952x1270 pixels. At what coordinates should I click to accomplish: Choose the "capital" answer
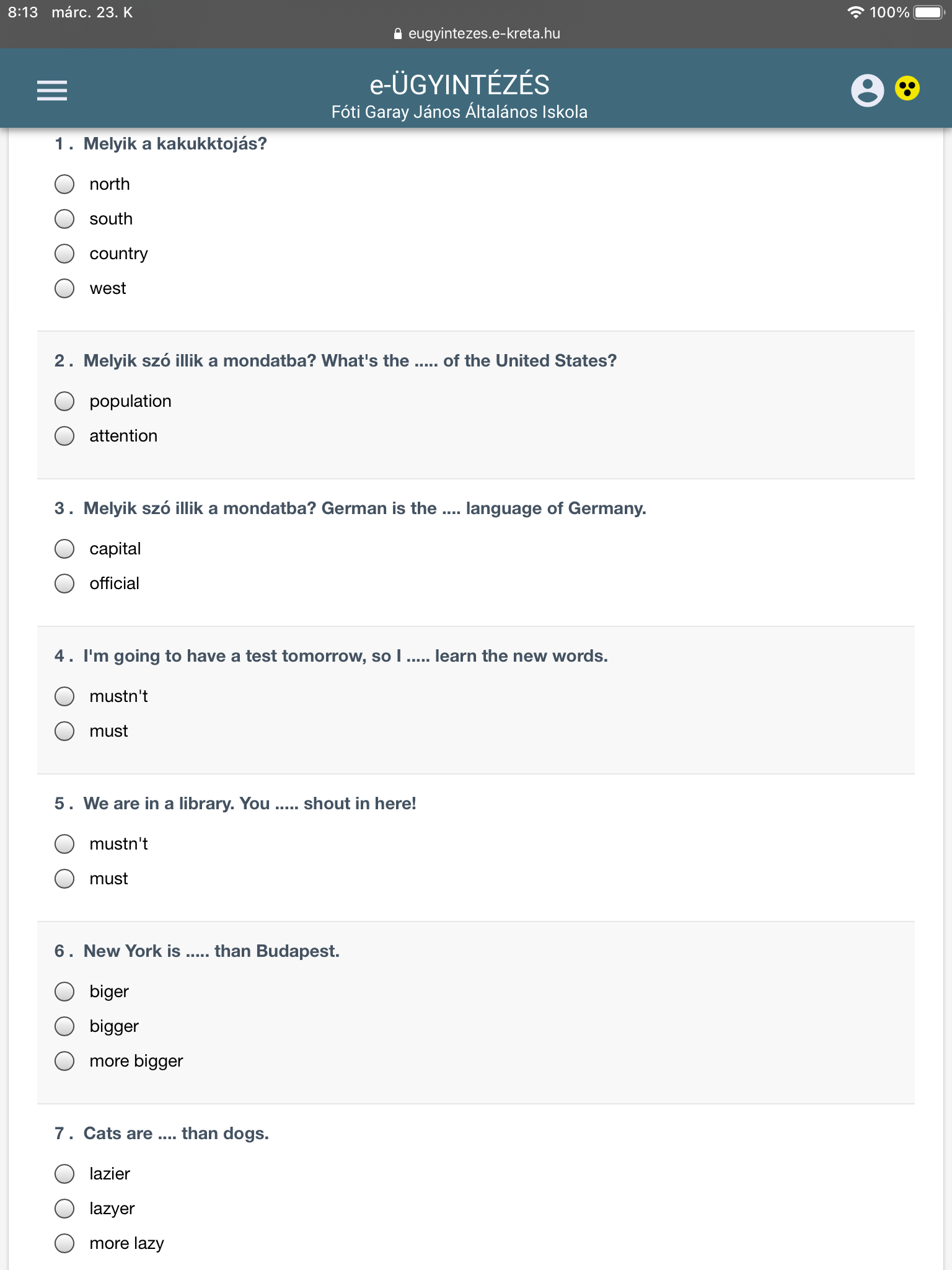click(64, 549)
